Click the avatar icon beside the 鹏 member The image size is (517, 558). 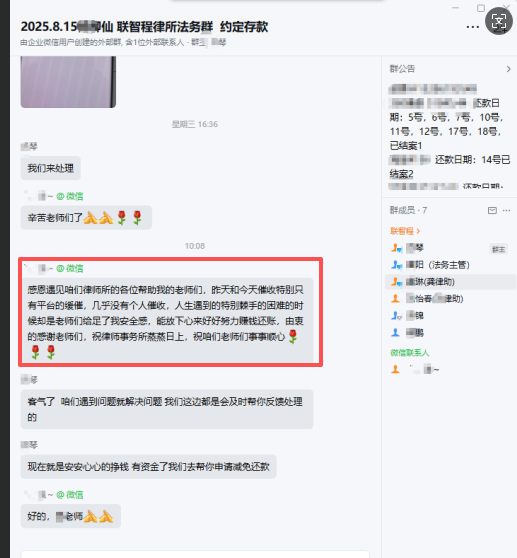(x=395, y=333)
